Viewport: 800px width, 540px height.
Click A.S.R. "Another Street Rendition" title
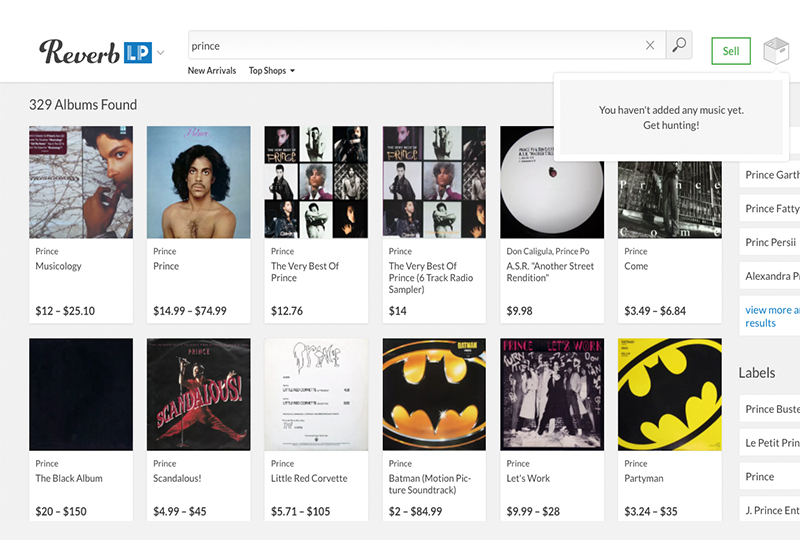pyautogui.click(x=550, y=272)
